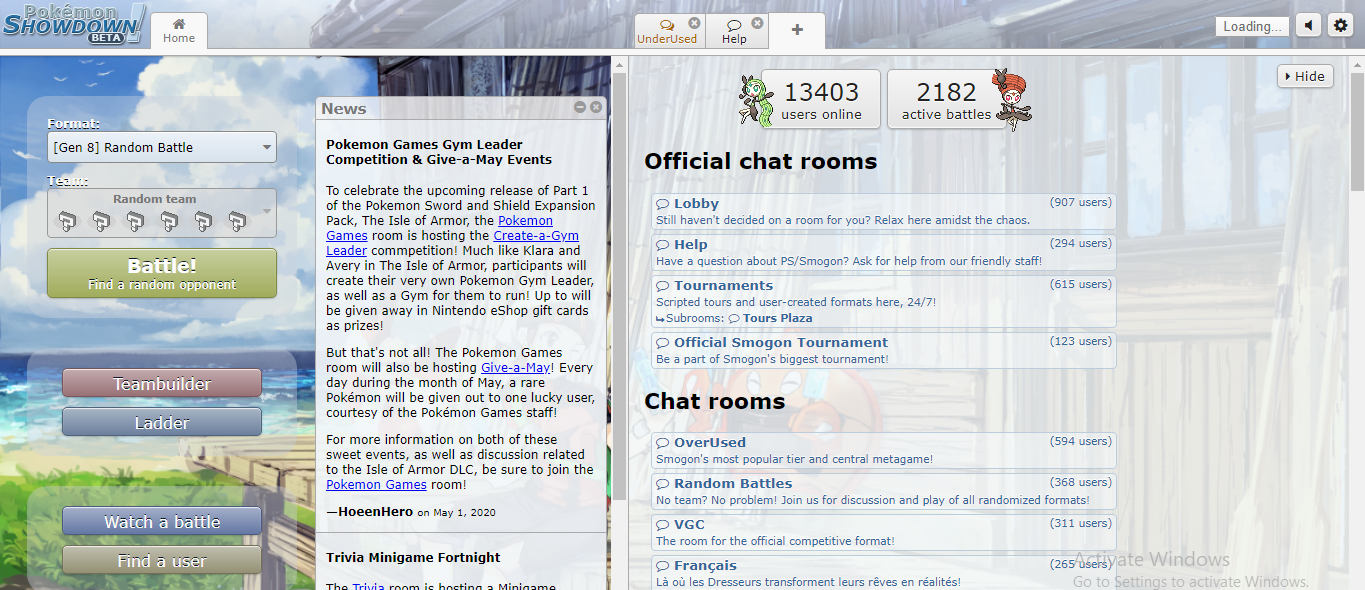This screenshot has width=1365, height=590.
Task: Click Battle! to find a random opponent
Action: pos(162,274)
